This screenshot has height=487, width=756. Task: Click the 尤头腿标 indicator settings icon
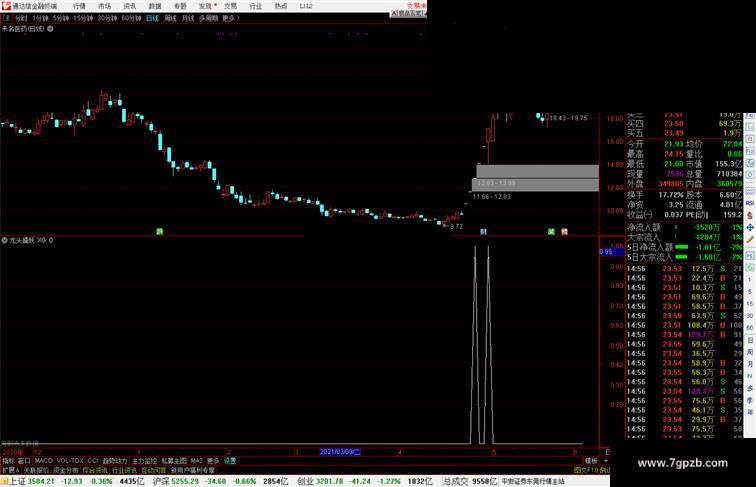coord(4,240)
